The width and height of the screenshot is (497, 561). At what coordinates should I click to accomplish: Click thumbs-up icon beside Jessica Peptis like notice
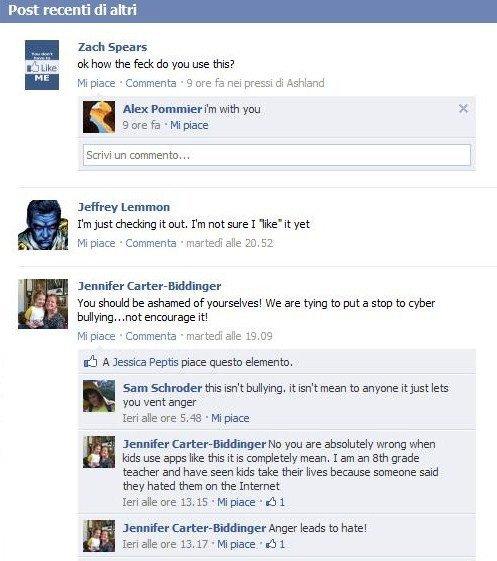tap(90, 361)
